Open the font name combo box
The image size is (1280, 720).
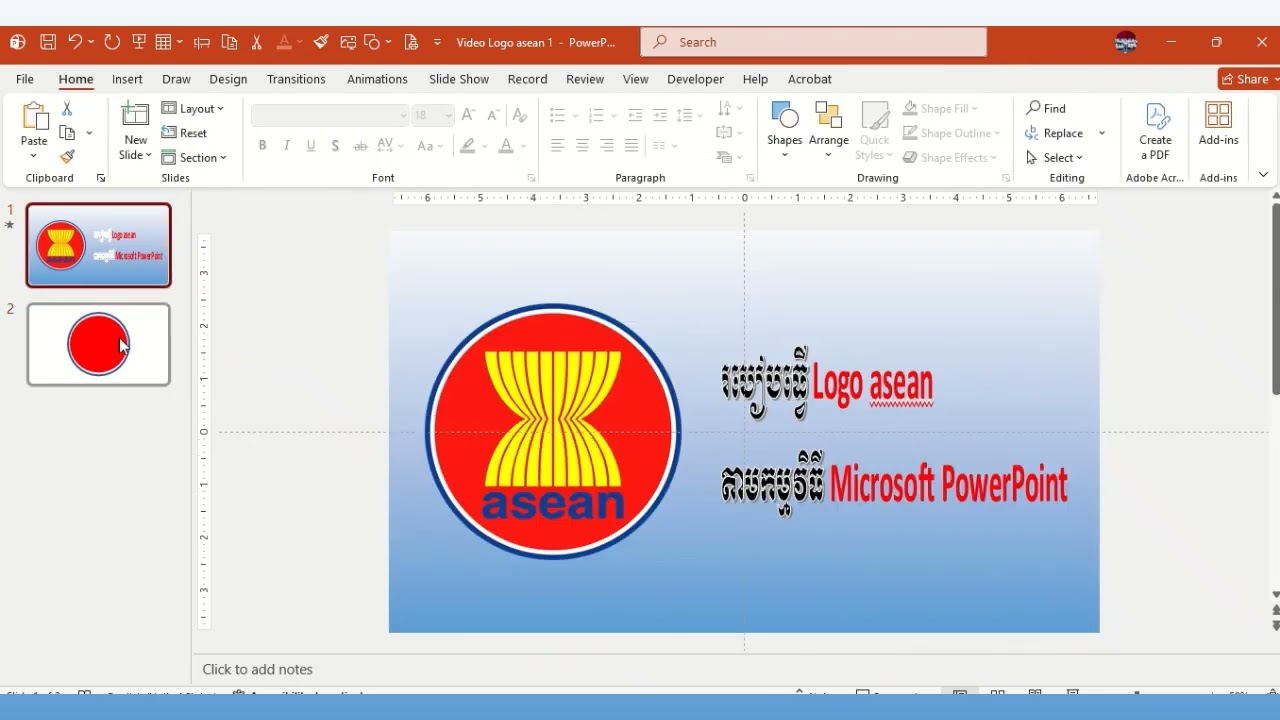(x=330, y=115)
